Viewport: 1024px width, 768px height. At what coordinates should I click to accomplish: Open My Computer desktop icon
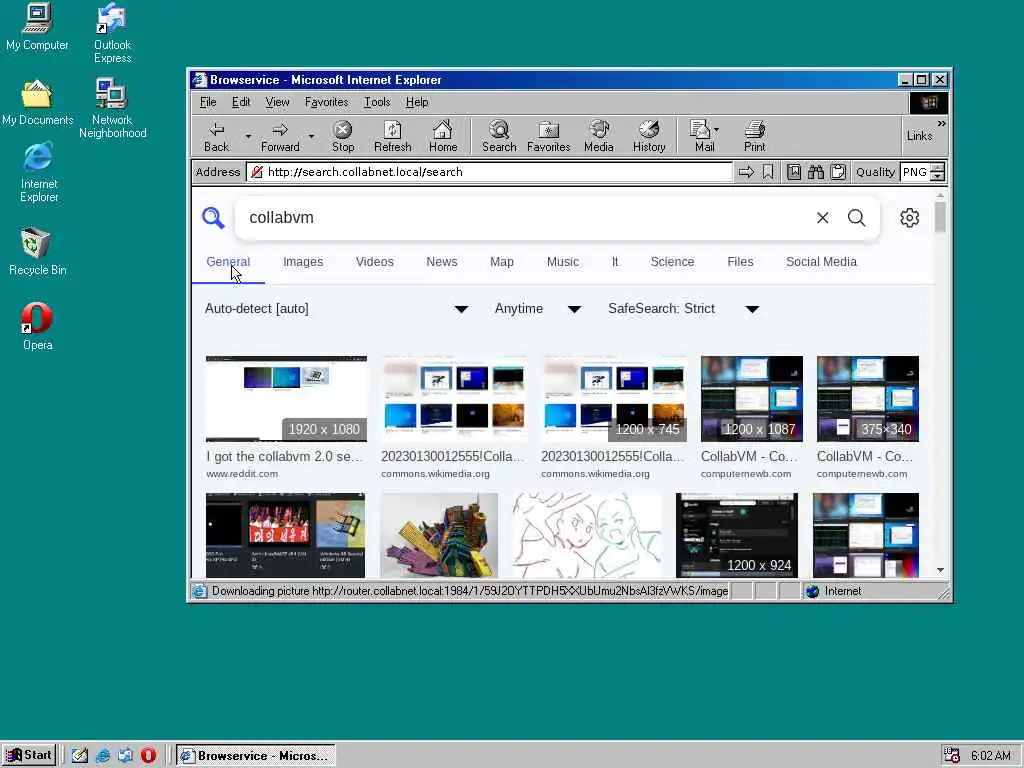click(37, 27)
